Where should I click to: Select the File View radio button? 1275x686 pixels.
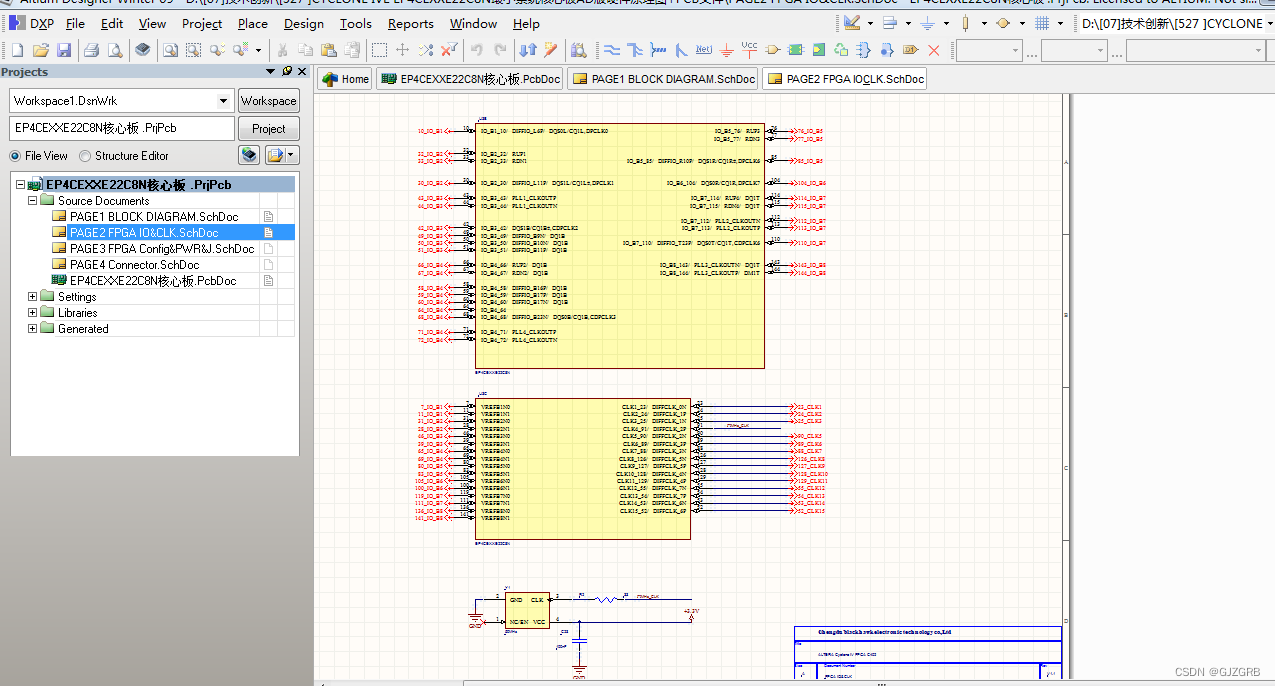pos(15,156)
